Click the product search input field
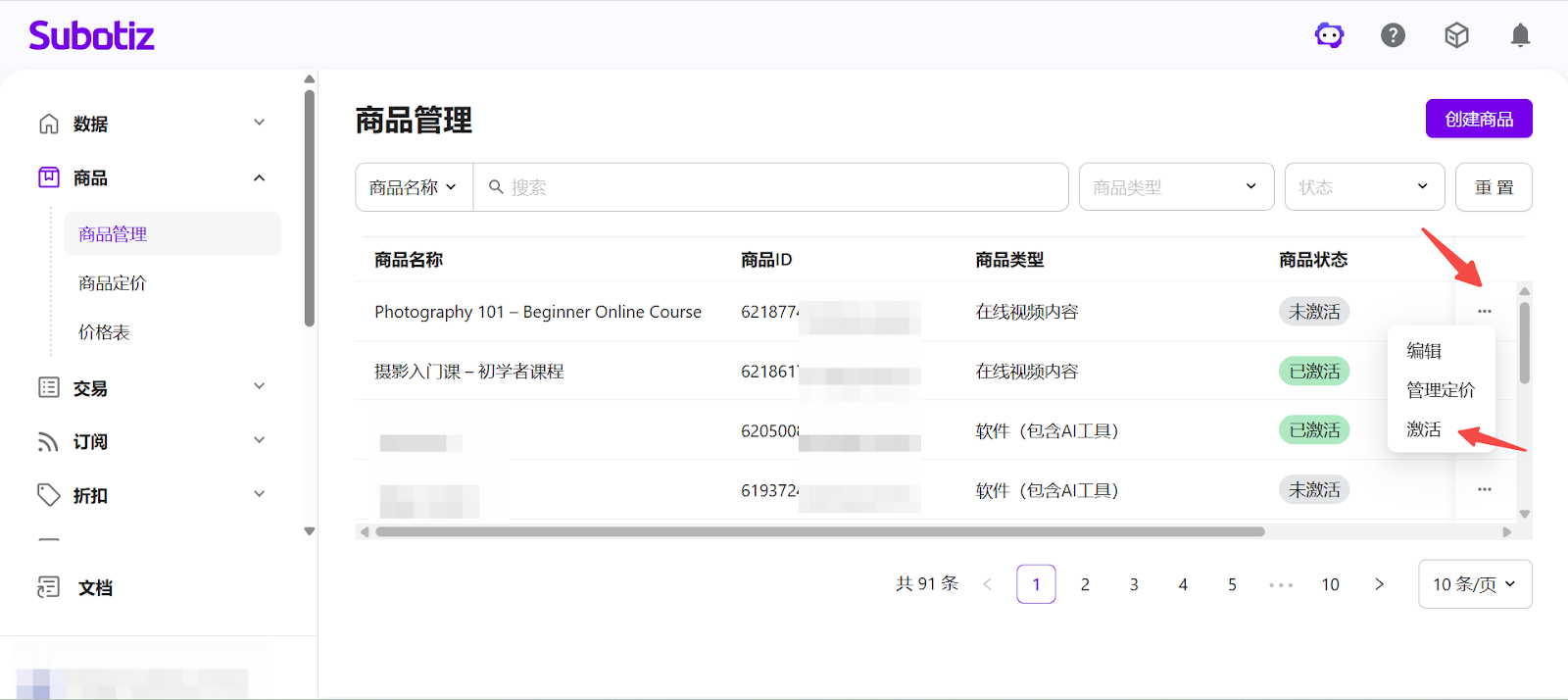Screen dimensions: 1568x700 pyautogui.click(x=774, y=187)
